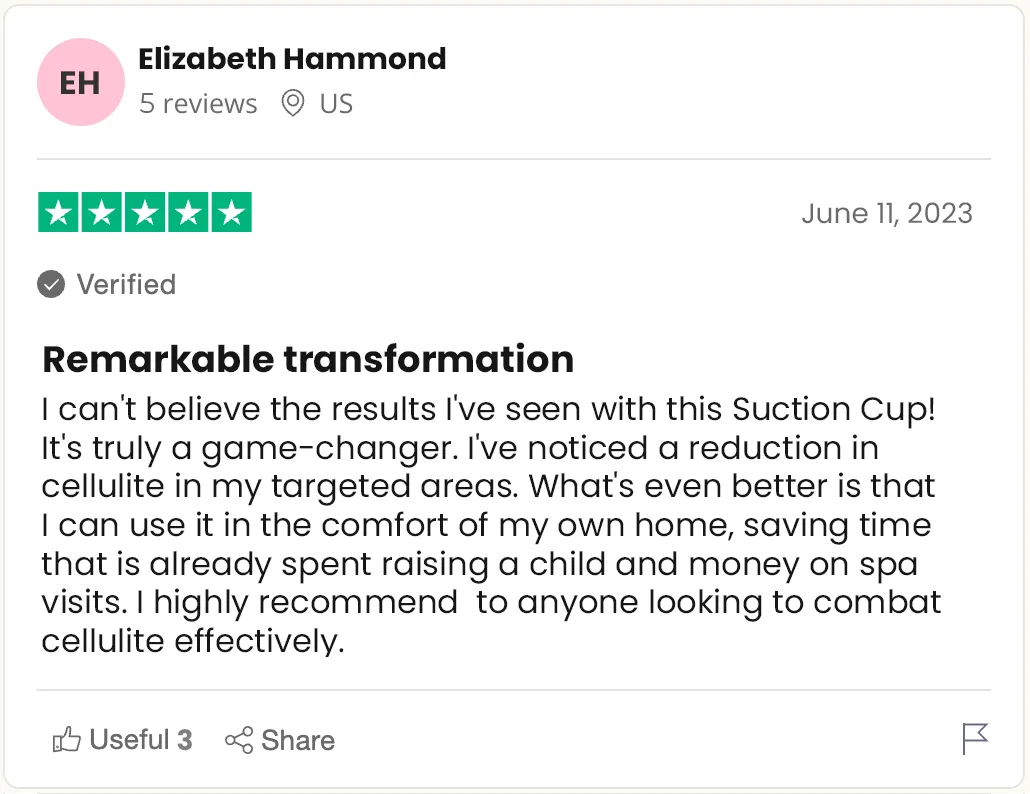Flag this review with the flag icon

[975, 739]
